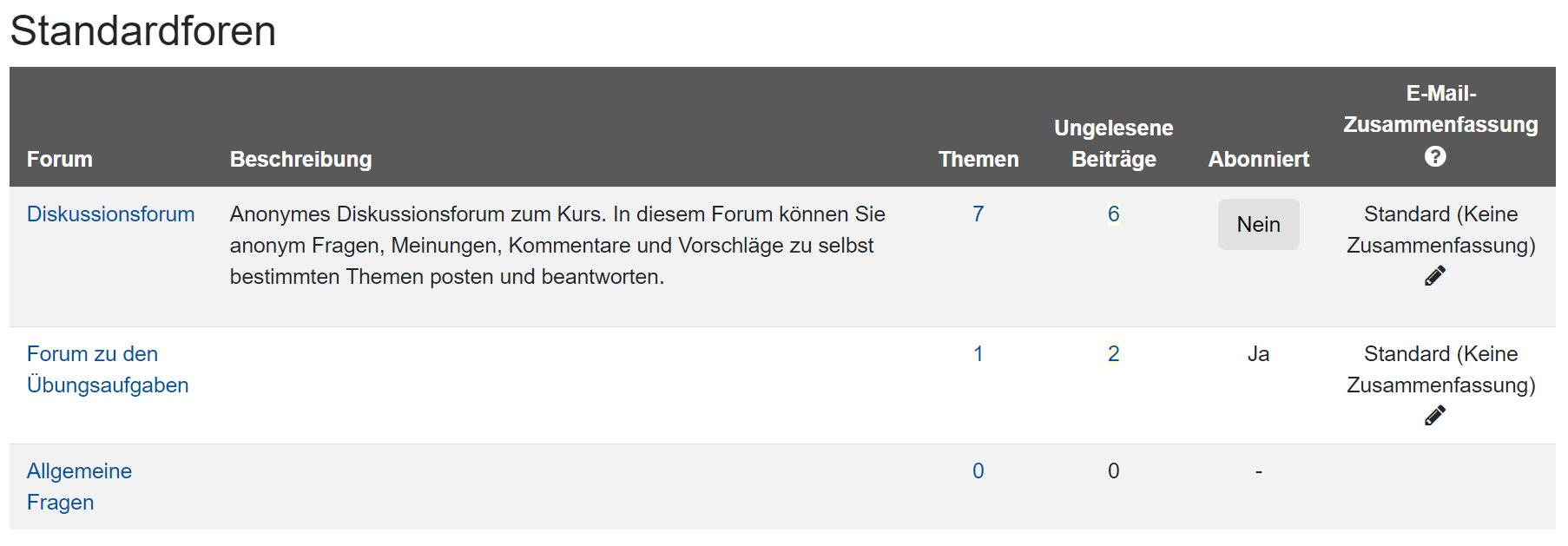Select the Beschreibung column header

click(x=300, y=159)
